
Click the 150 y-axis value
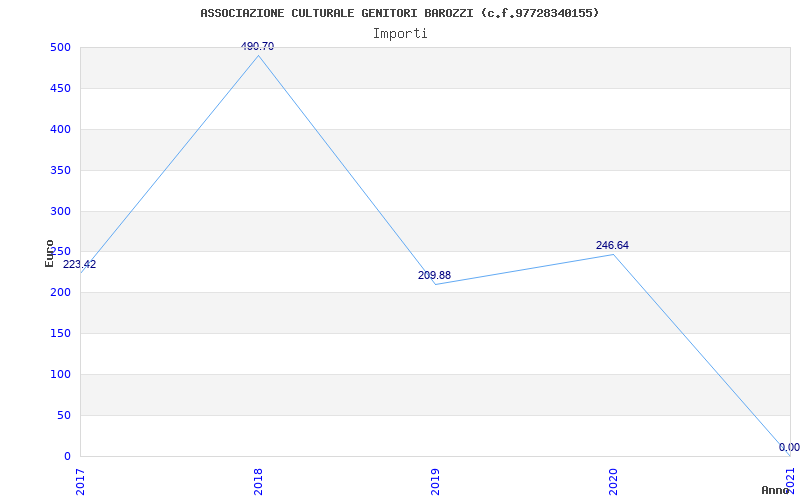click(x=60, y=334)
